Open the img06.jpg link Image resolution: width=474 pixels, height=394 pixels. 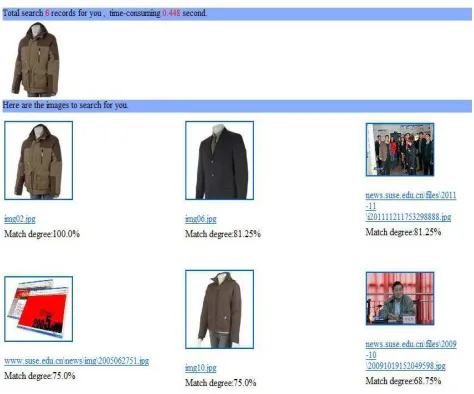201,219
